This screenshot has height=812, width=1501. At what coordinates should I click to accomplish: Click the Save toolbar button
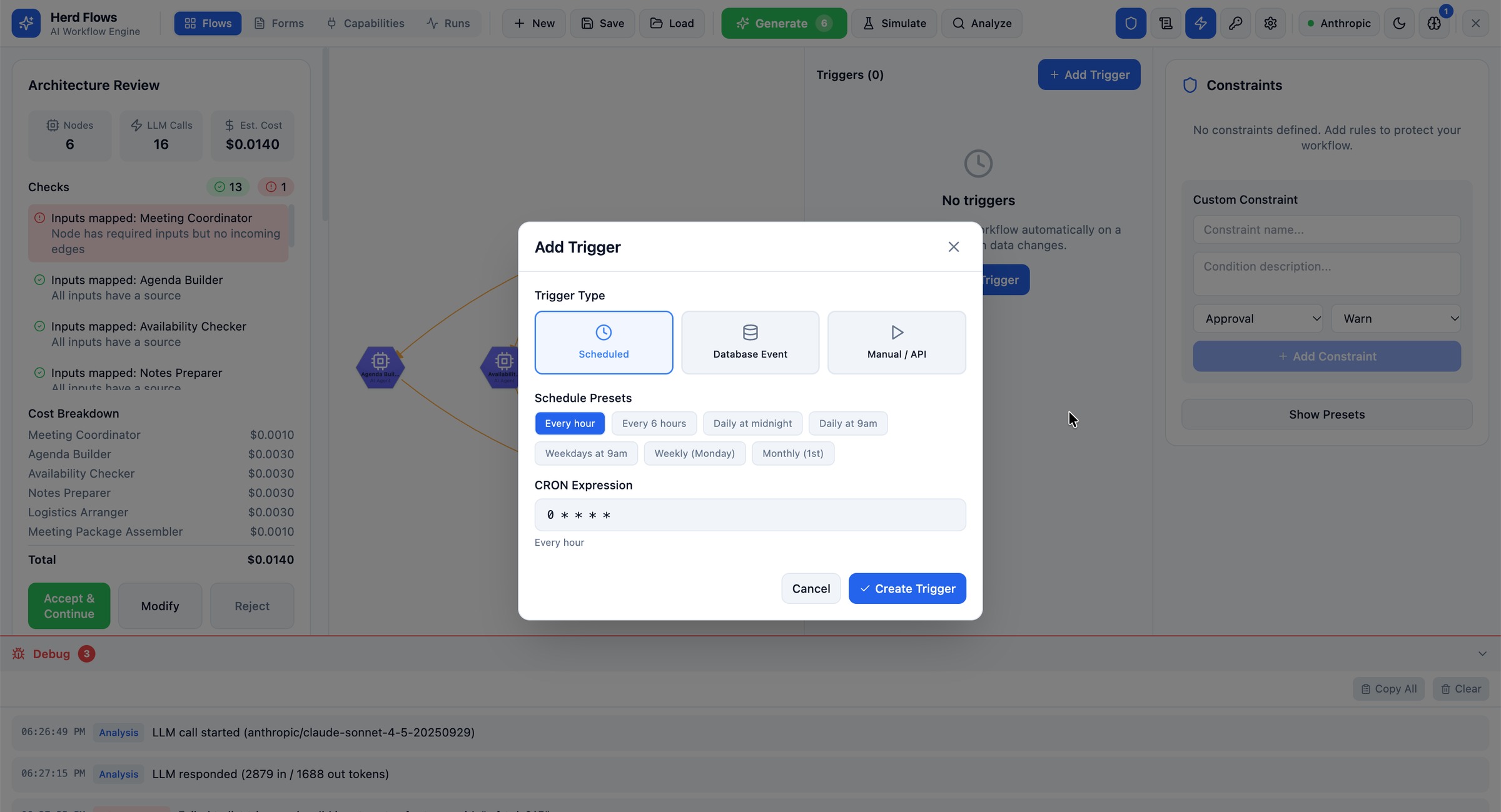point(602,23)
